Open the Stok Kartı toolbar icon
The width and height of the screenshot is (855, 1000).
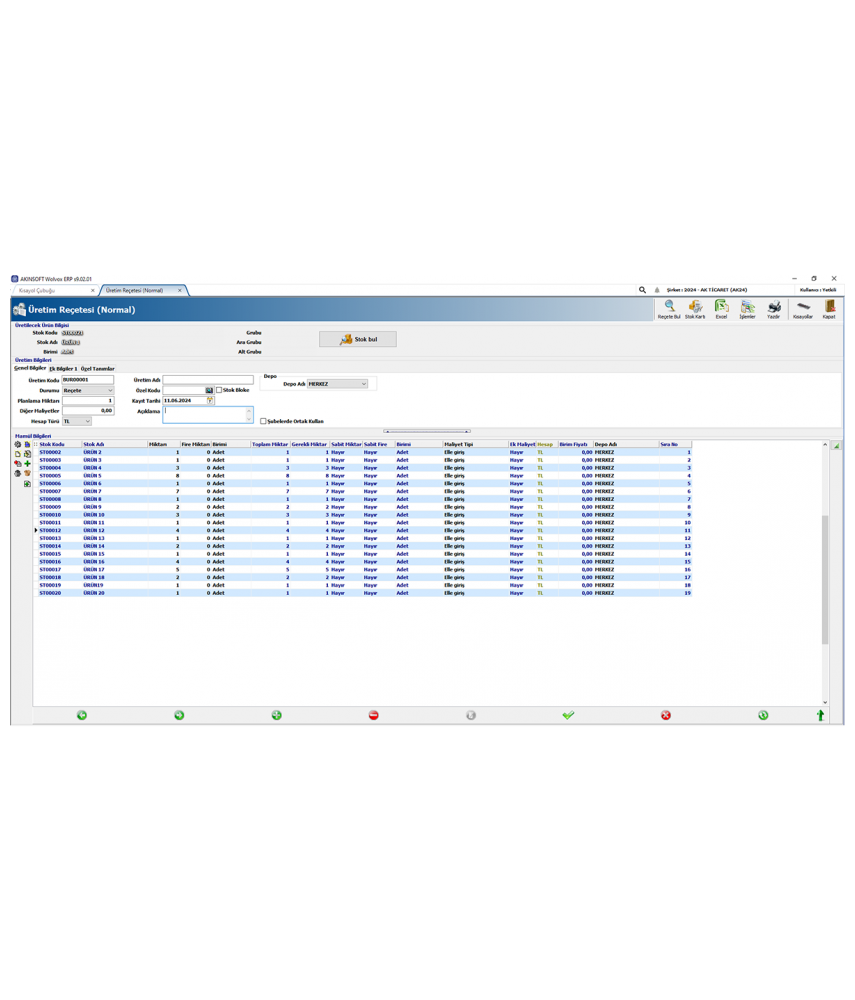coord(694,307)
